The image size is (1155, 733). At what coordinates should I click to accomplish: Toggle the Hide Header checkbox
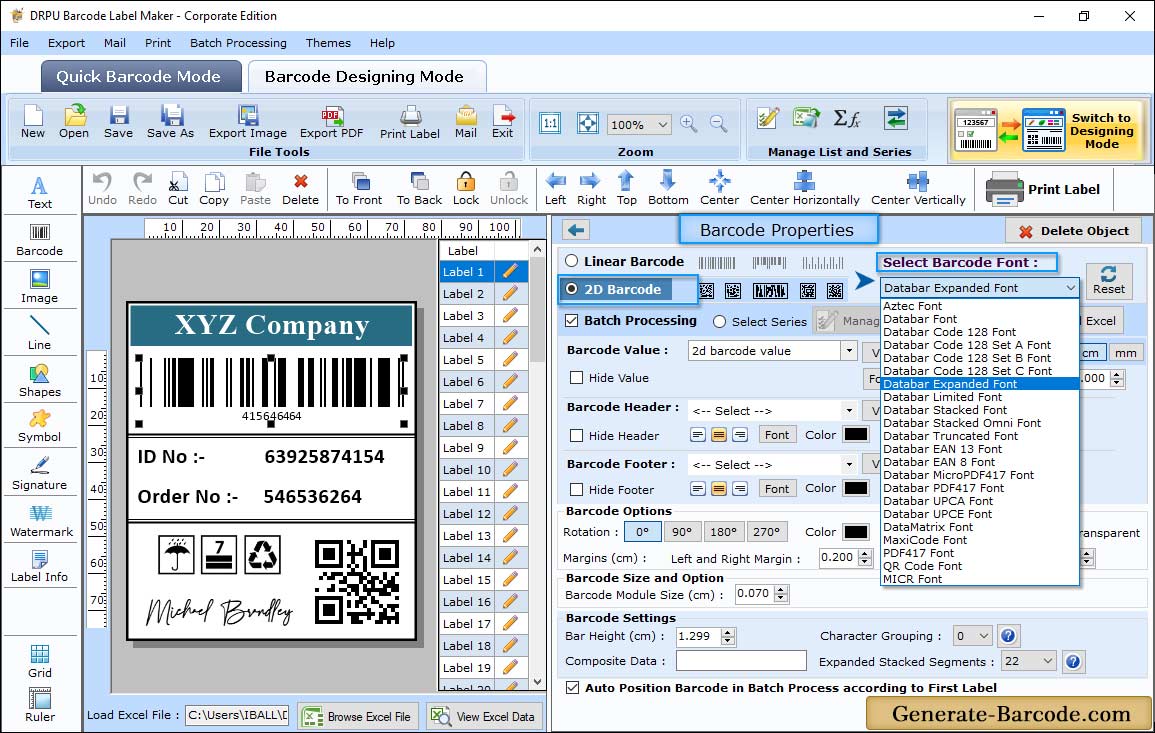tap(577, 435)
